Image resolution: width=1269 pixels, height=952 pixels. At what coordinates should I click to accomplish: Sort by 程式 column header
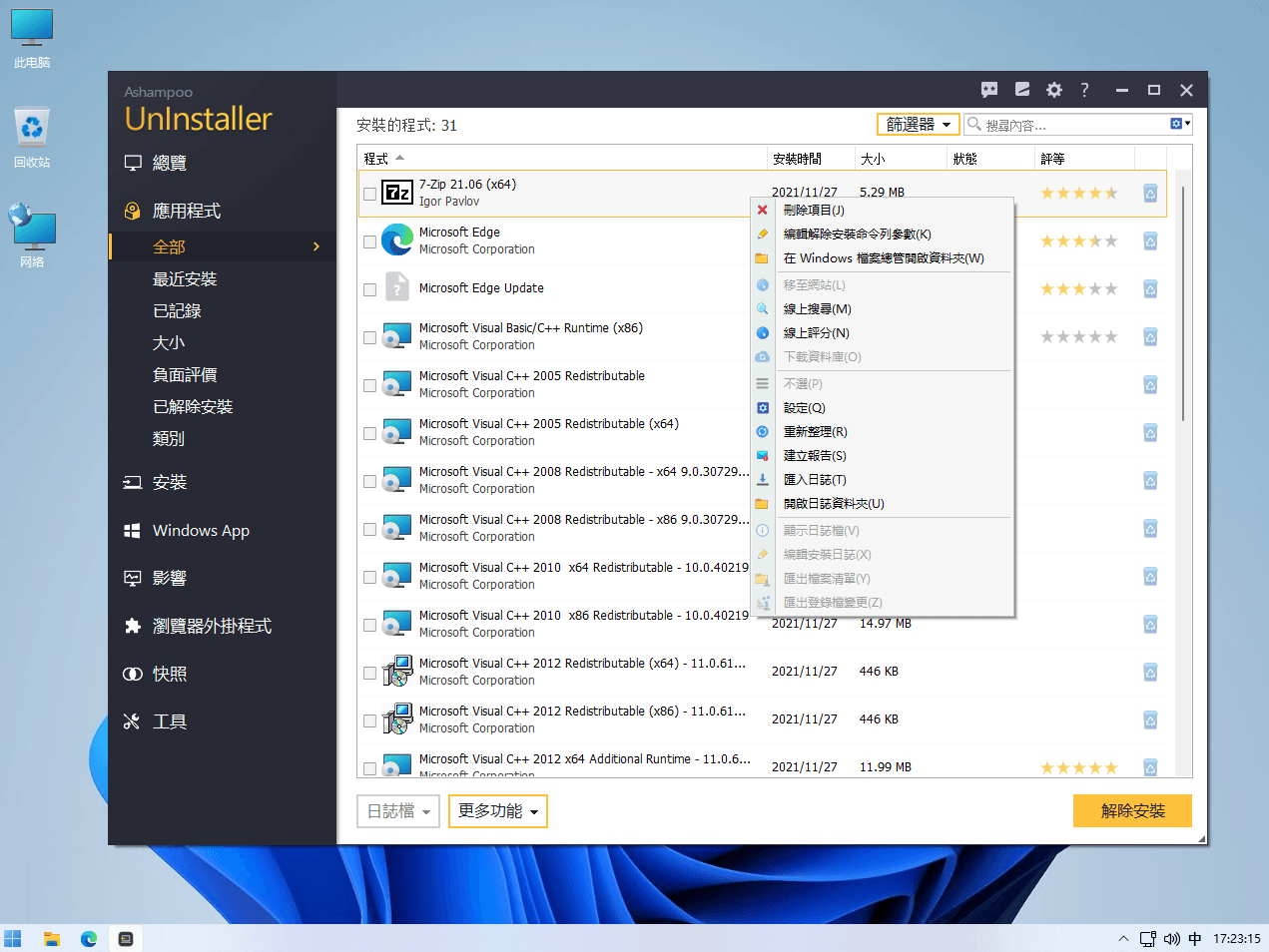562,159
